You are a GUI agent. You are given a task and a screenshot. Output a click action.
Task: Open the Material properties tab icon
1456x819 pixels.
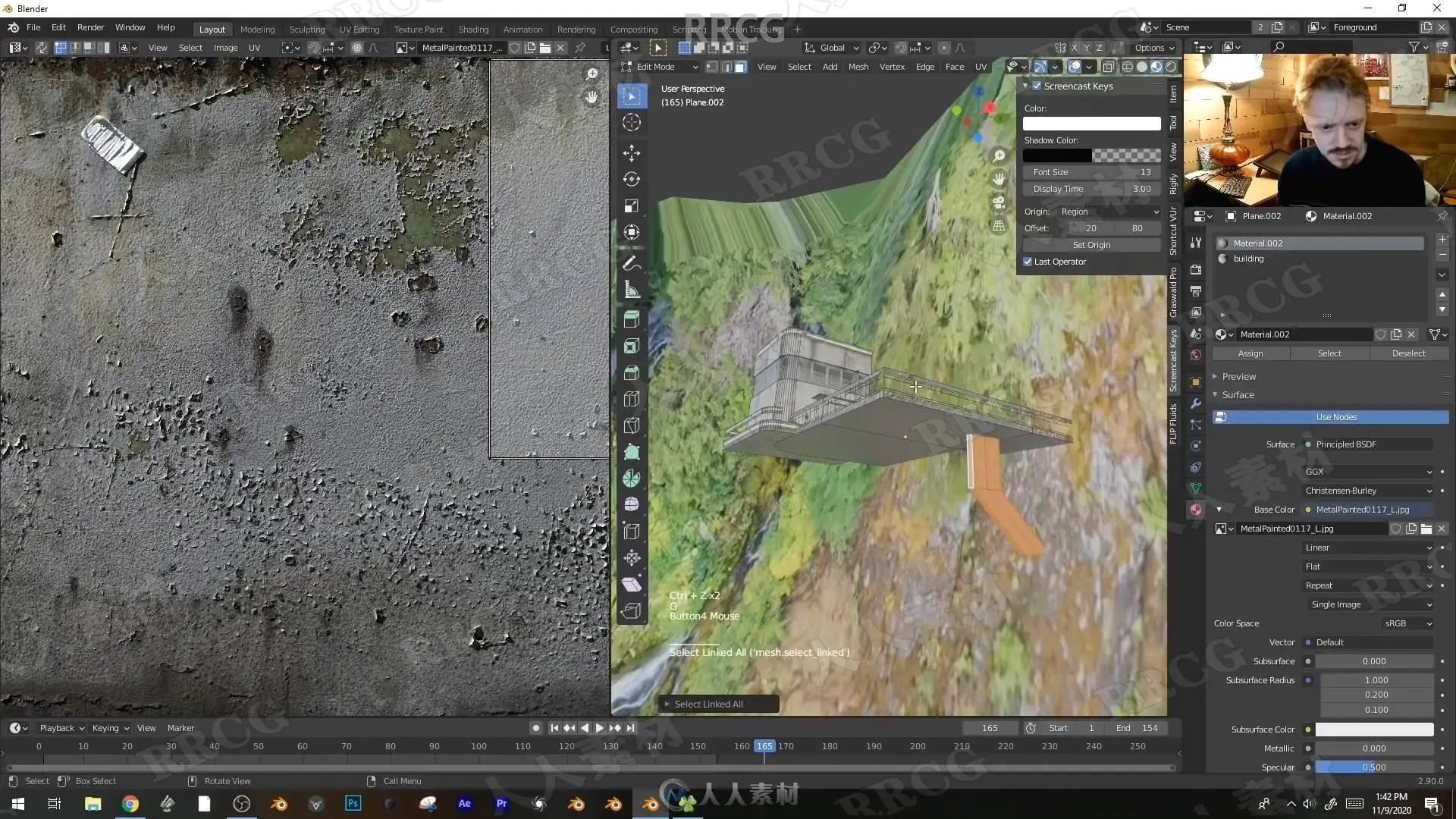(x=1196, y=510)
